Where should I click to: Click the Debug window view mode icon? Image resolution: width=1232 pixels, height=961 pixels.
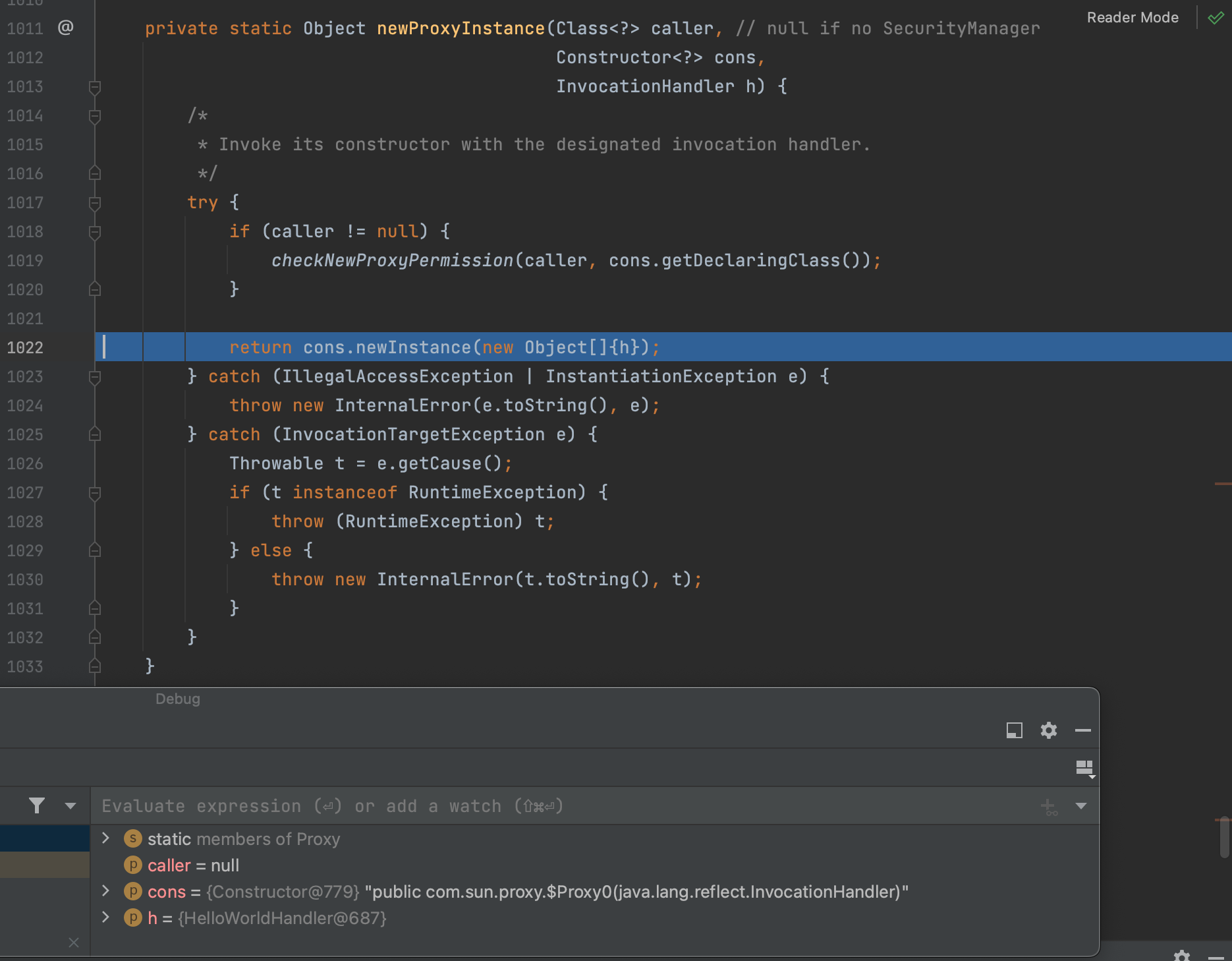[x=1014, y=730]
